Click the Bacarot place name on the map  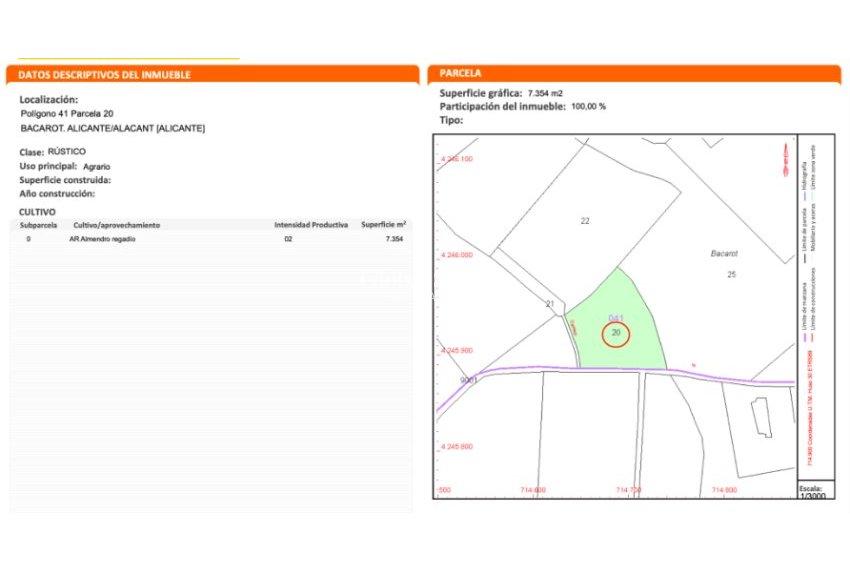pos(722,255)
